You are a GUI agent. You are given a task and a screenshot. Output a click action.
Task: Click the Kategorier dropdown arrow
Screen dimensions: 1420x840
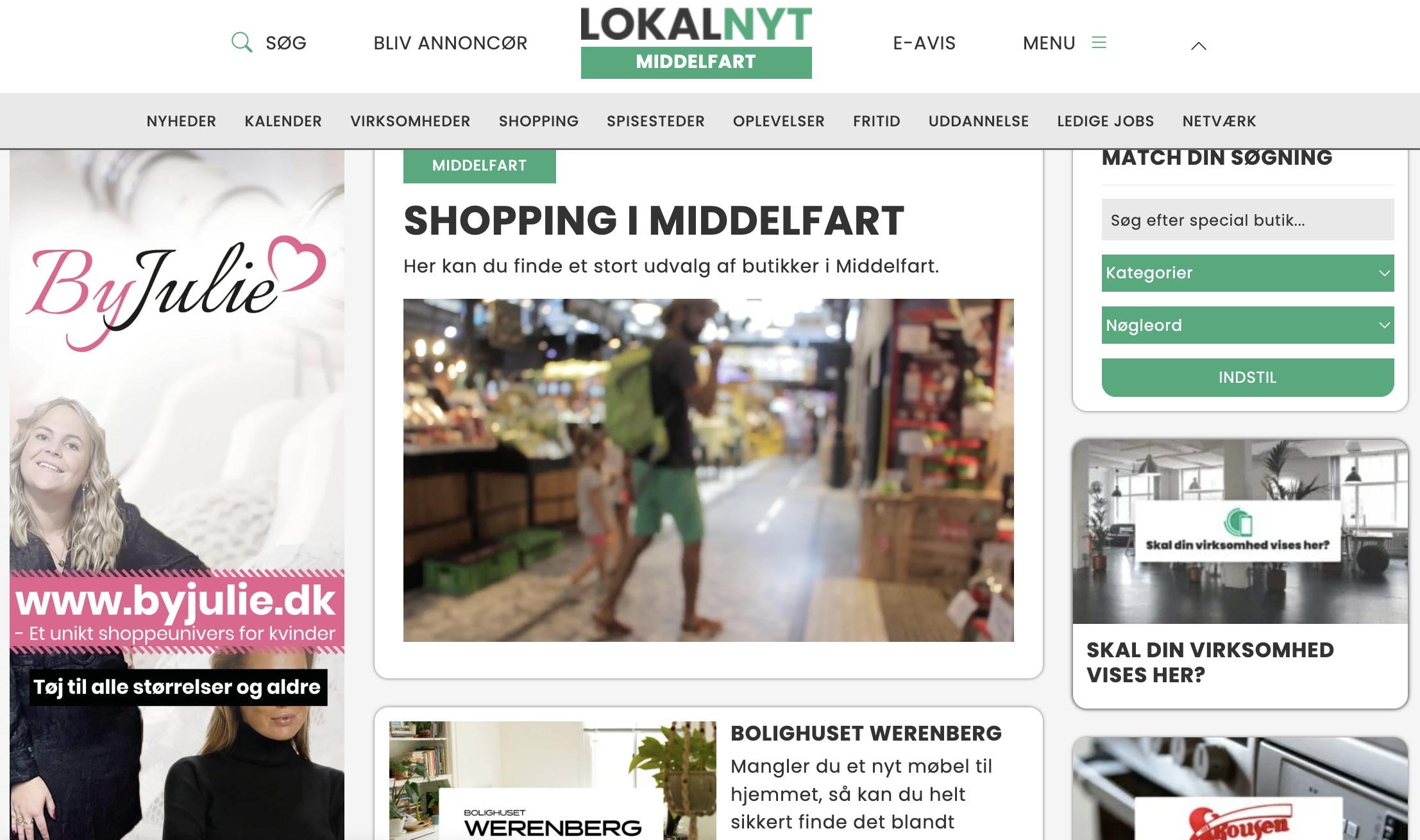(1384, 273)
